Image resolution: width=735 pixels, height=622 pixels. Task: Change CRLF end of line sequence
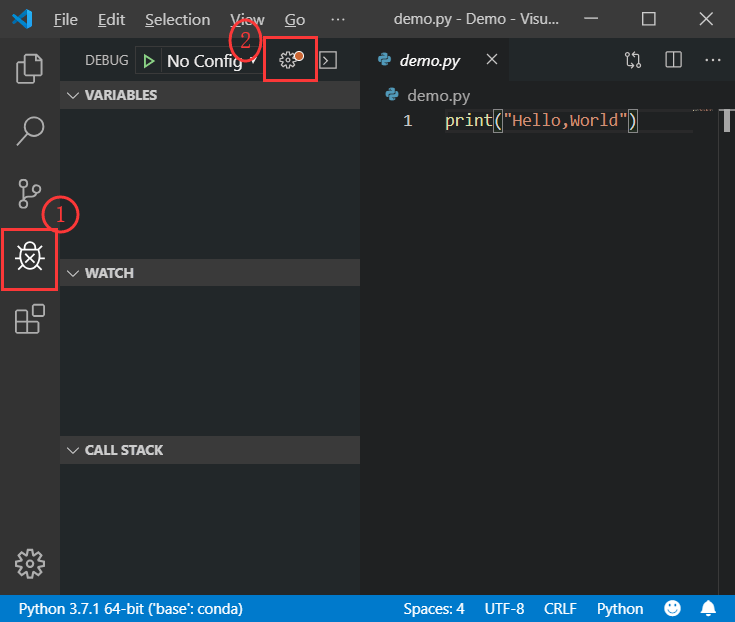tap(560, 608)
